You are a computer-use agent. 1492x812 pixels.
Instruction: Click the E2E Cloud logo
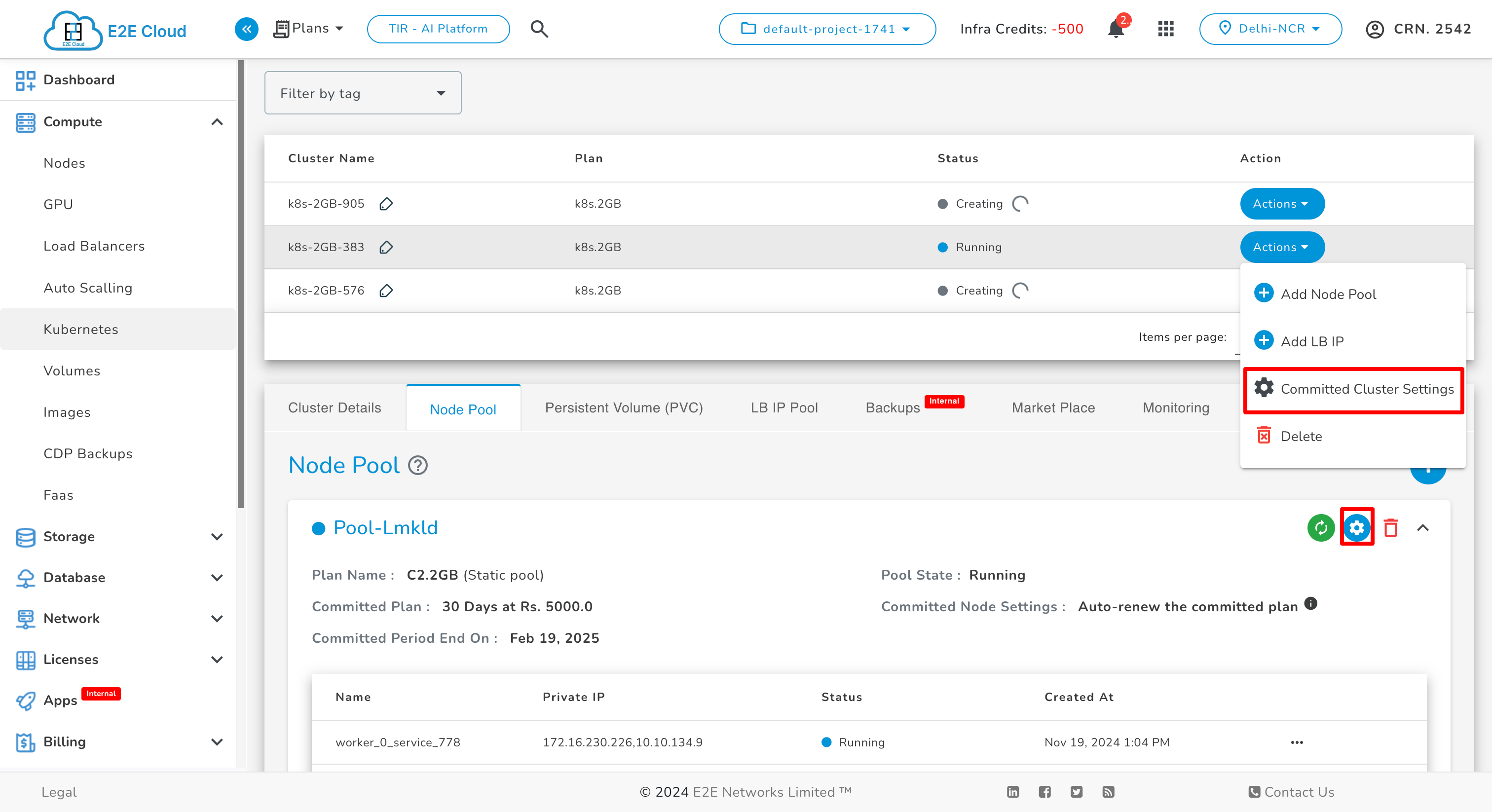click(x=115, y=30)
